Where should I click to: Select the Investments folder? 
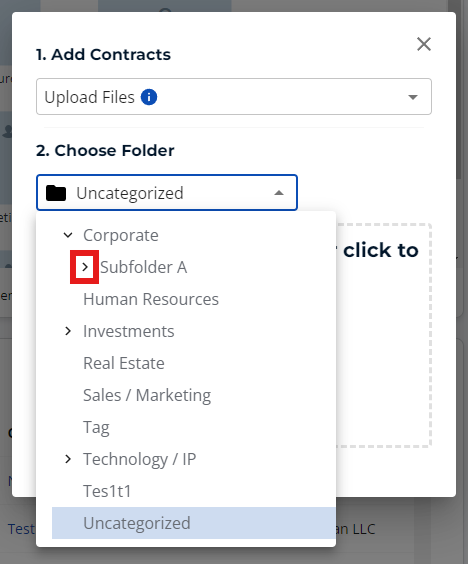point(129,331)
